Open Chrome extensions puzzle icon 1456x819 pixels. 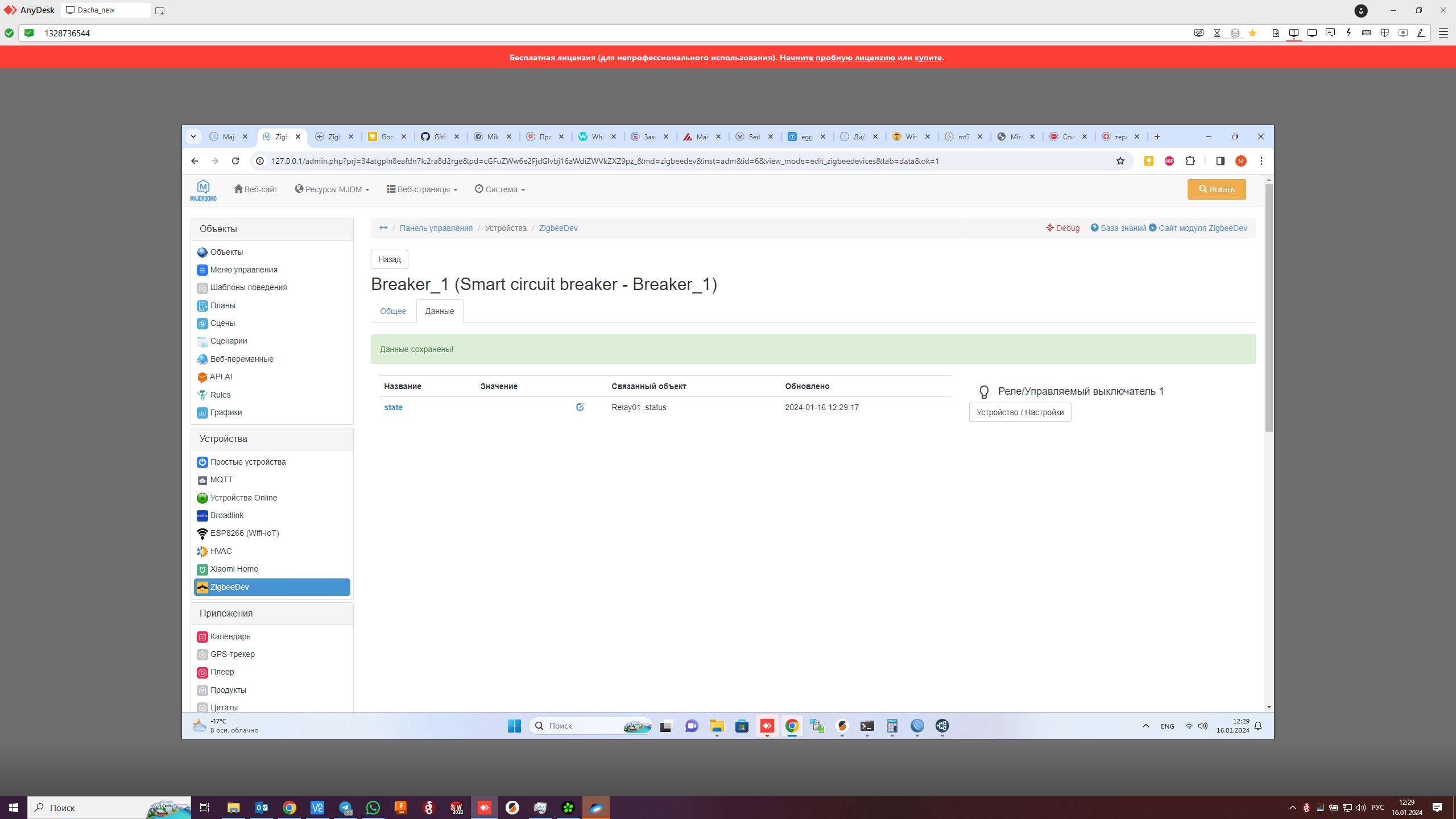(1190, 161)
